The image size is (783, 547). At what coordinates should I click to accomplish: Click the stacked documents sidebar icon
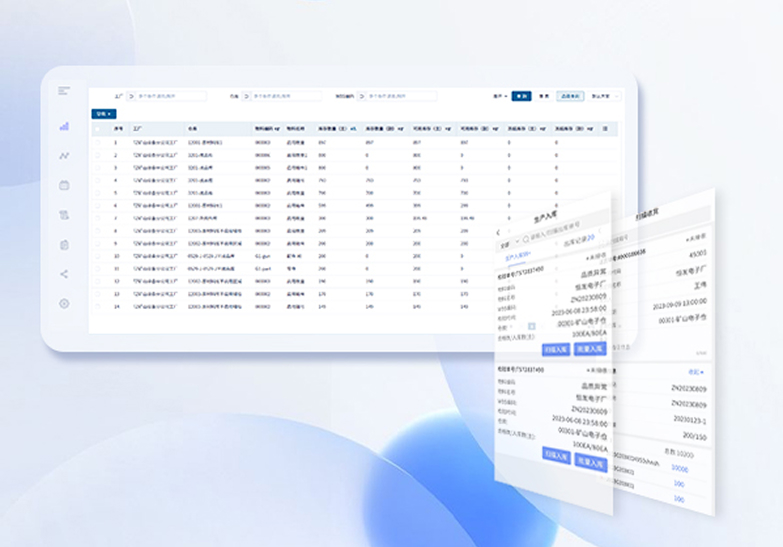pos(64,214)
